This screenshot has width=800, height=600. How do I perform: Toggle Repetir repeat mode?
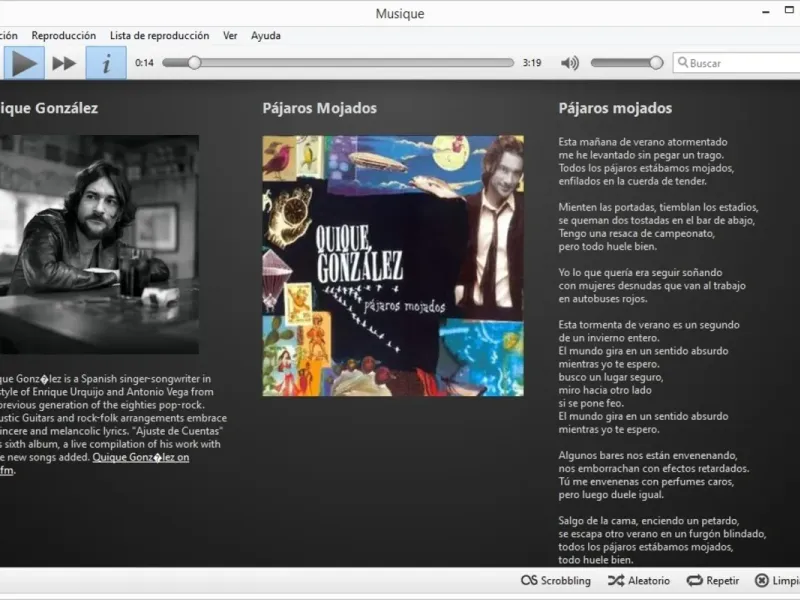(x=713, y=581)
